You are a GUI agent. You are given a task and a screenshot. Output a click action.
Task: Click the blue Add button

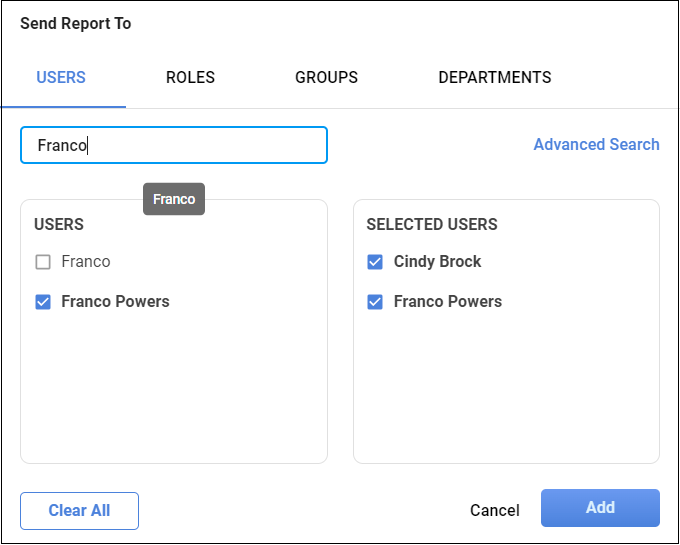[x=600, y=507]
